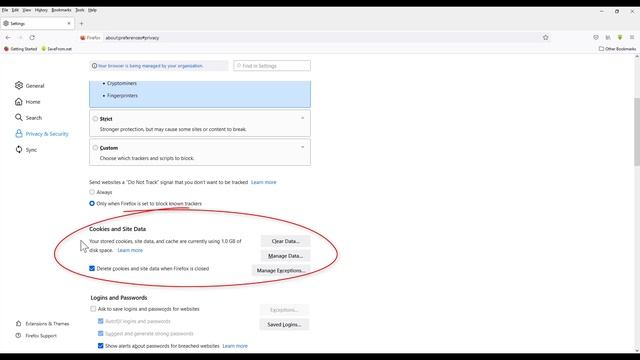640x360 pixels.
Task: Click the Saved Logins button
Action: [x=284, y=324]
